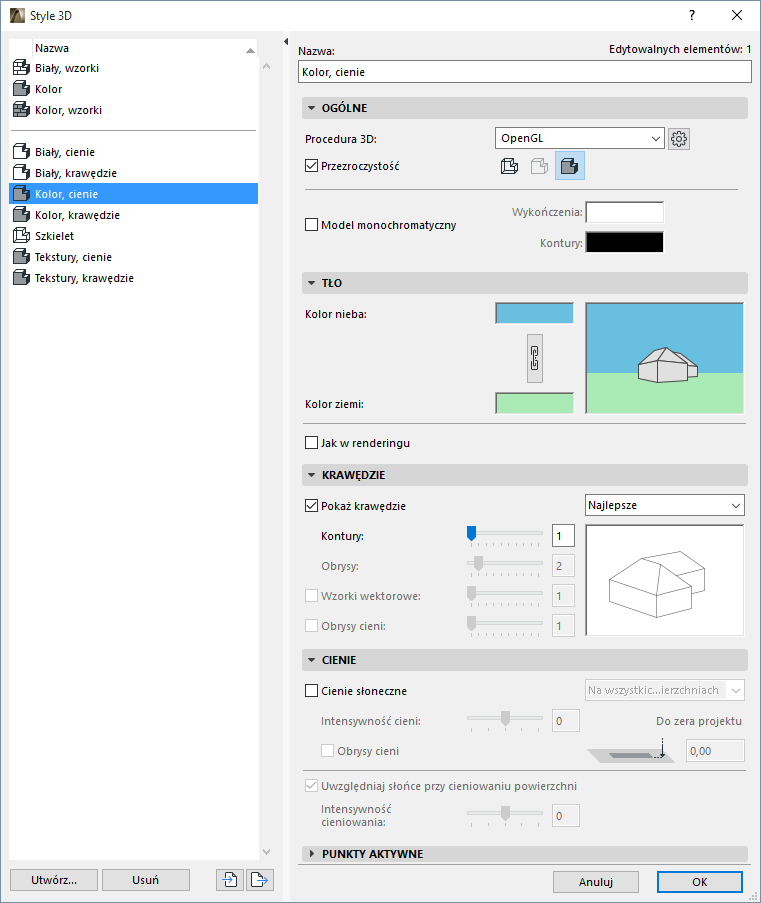
Task: Close the Style 3D dialog
Action: tap(737, 16)
